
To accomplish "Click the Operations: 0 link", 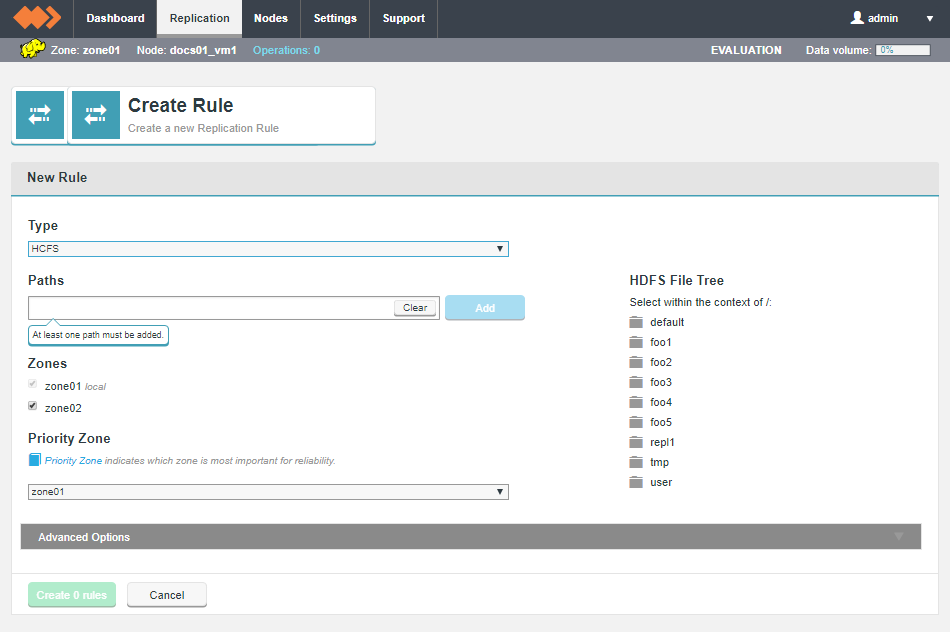I will 287,50.
